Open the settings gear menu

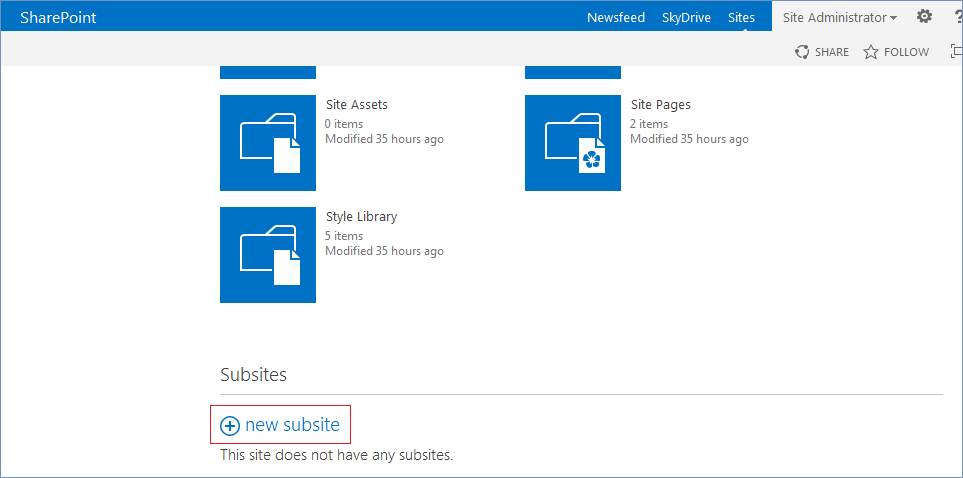click(x=924, y=17)
